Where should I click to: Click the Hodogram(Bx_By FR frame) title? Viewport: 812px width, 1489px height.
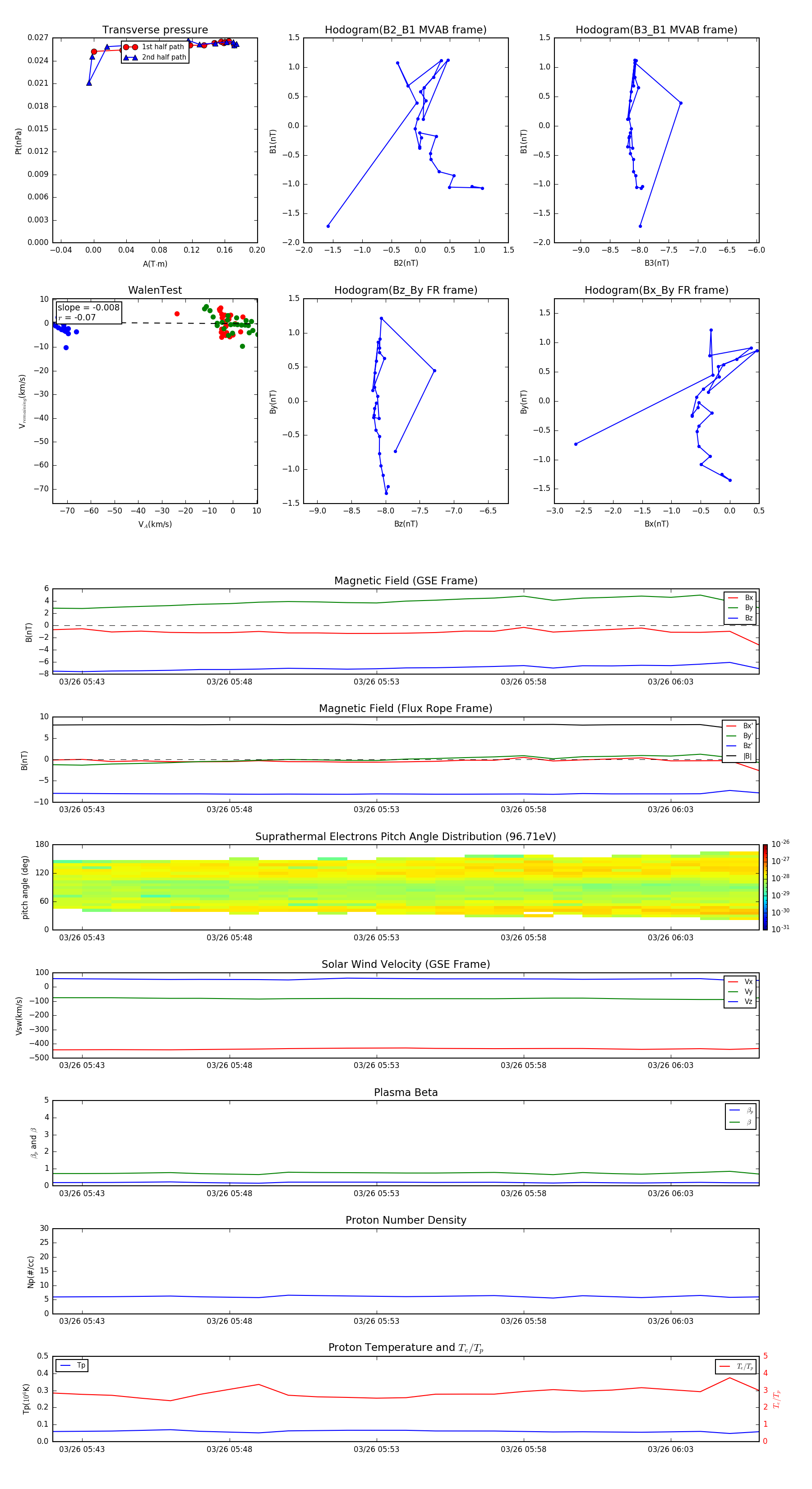click(656, 290)
